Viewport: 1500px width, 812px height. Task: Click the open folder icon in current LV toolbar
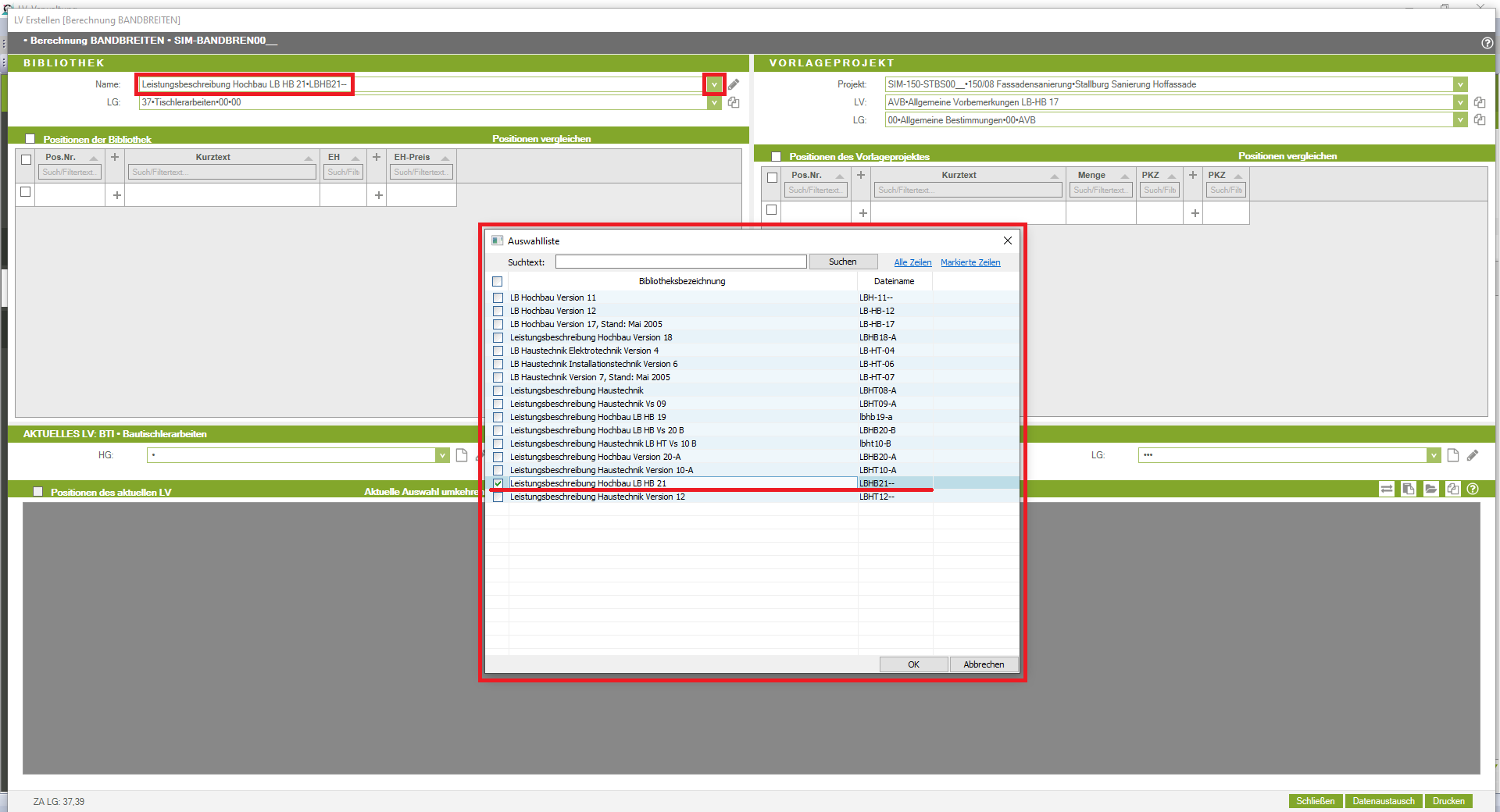point(1430,489)
